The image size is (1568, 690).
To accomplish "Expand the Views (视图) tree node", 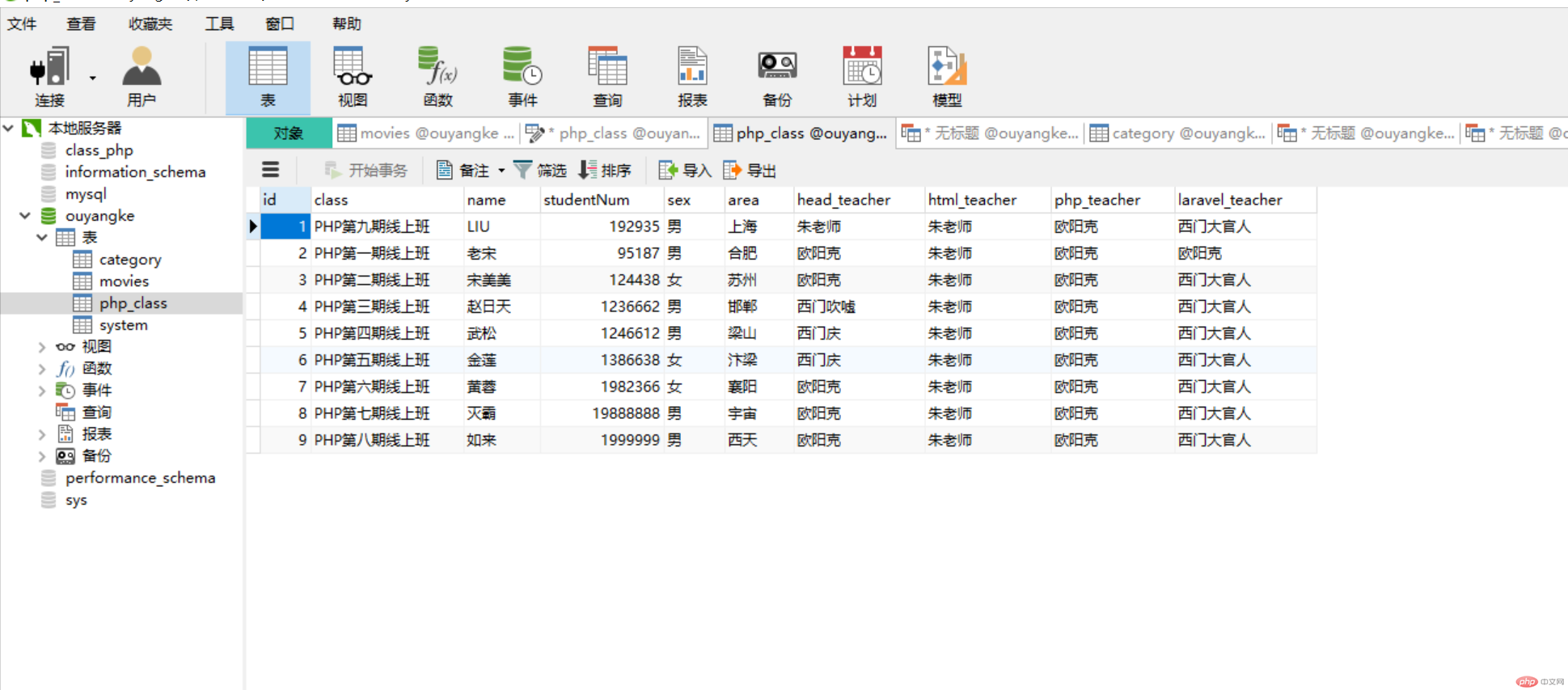I will (x=42, y=346).
